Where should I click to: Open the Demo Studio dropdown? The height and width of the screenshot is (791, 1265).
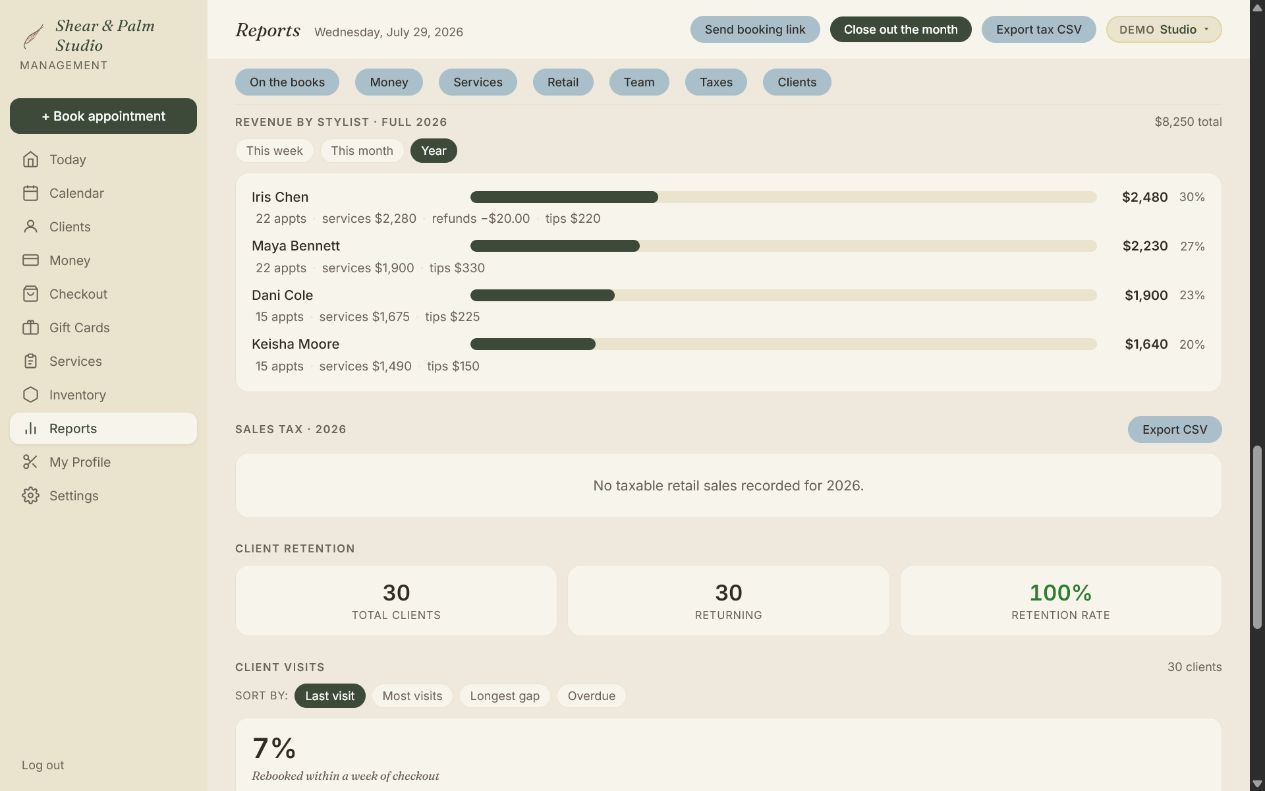[x=1164, y=30]
